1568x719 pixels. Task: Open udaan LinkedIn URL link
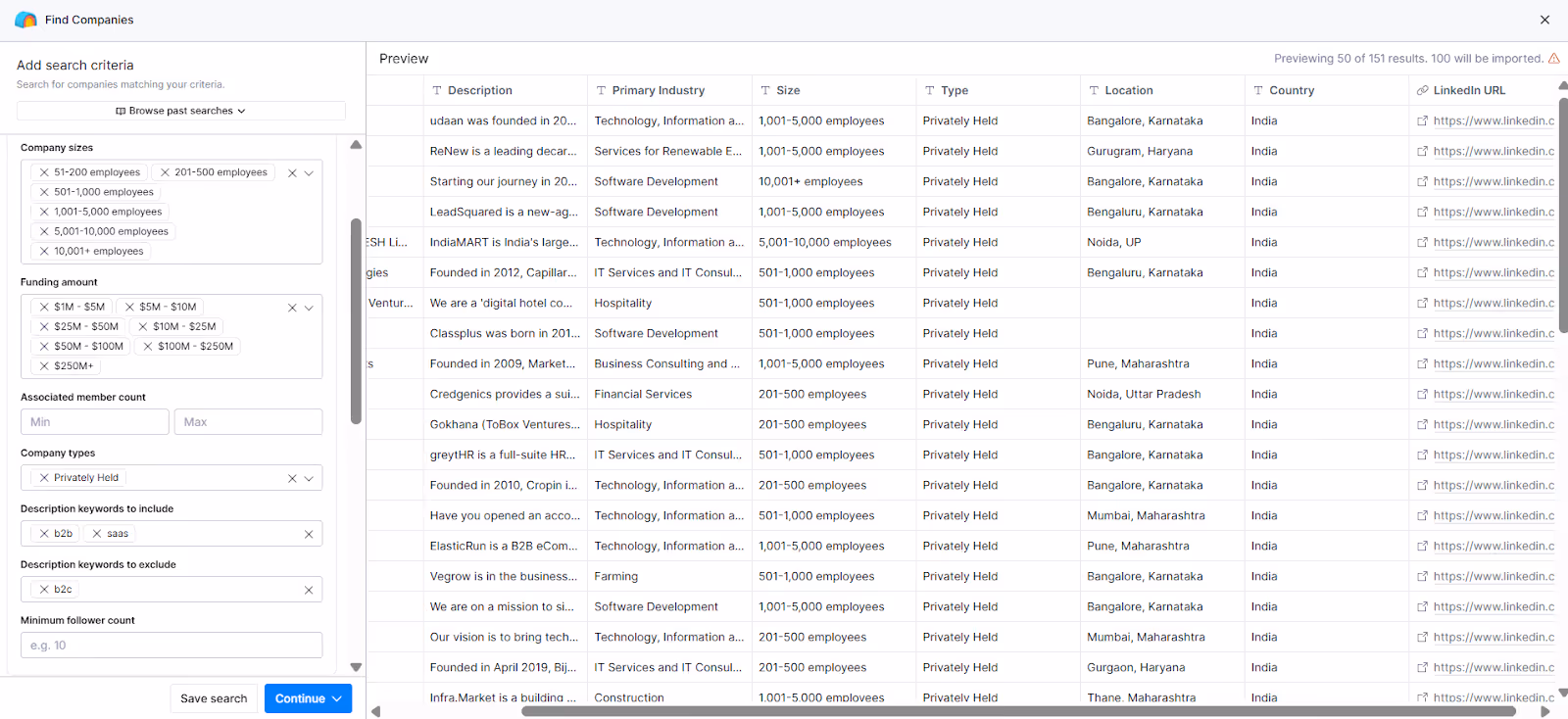tap(1494, 121)
